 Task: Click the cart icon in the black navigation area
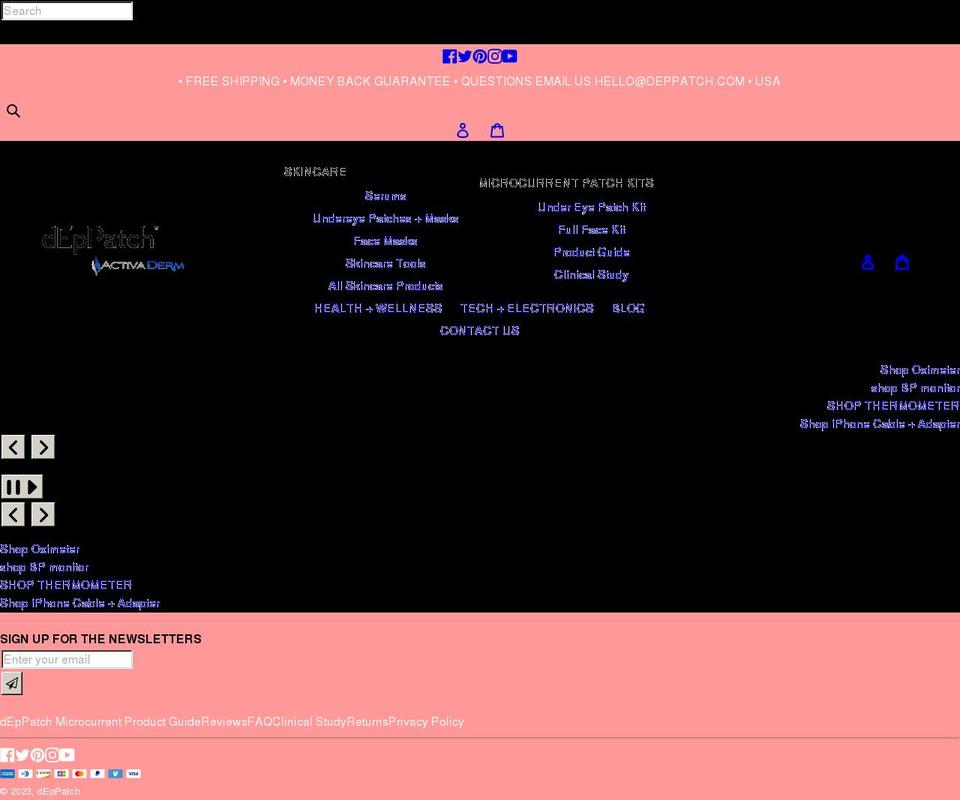(x=902, y=263)
